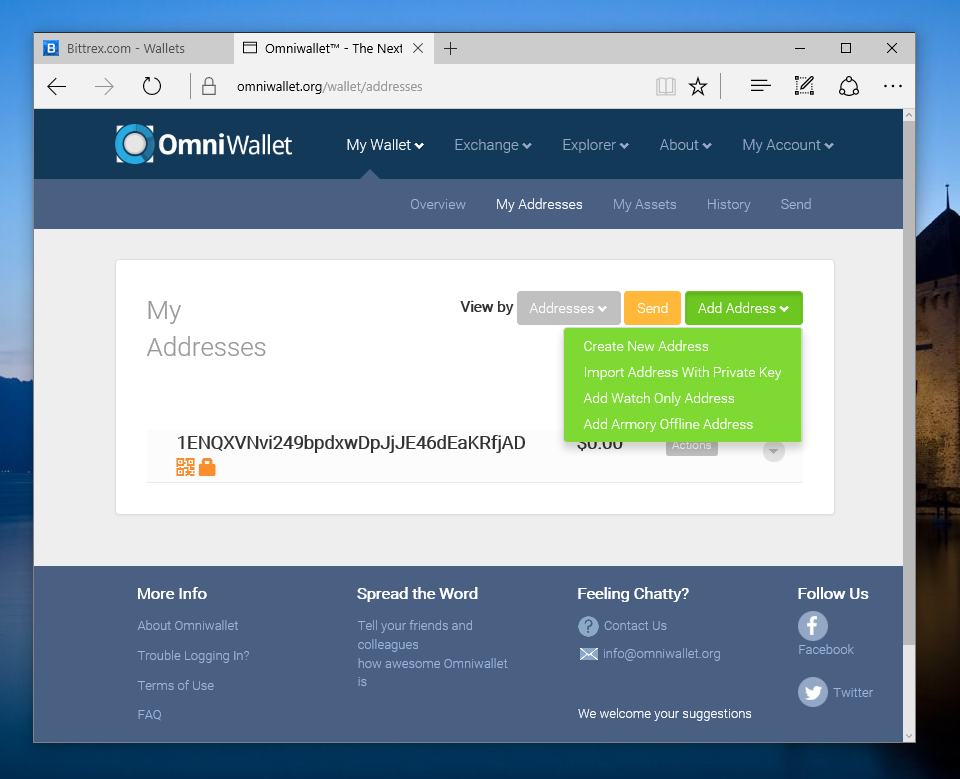Open Twitter text link
Viewport: 960px width, 779px height.
pyautogui.click(x=853, y=693)
